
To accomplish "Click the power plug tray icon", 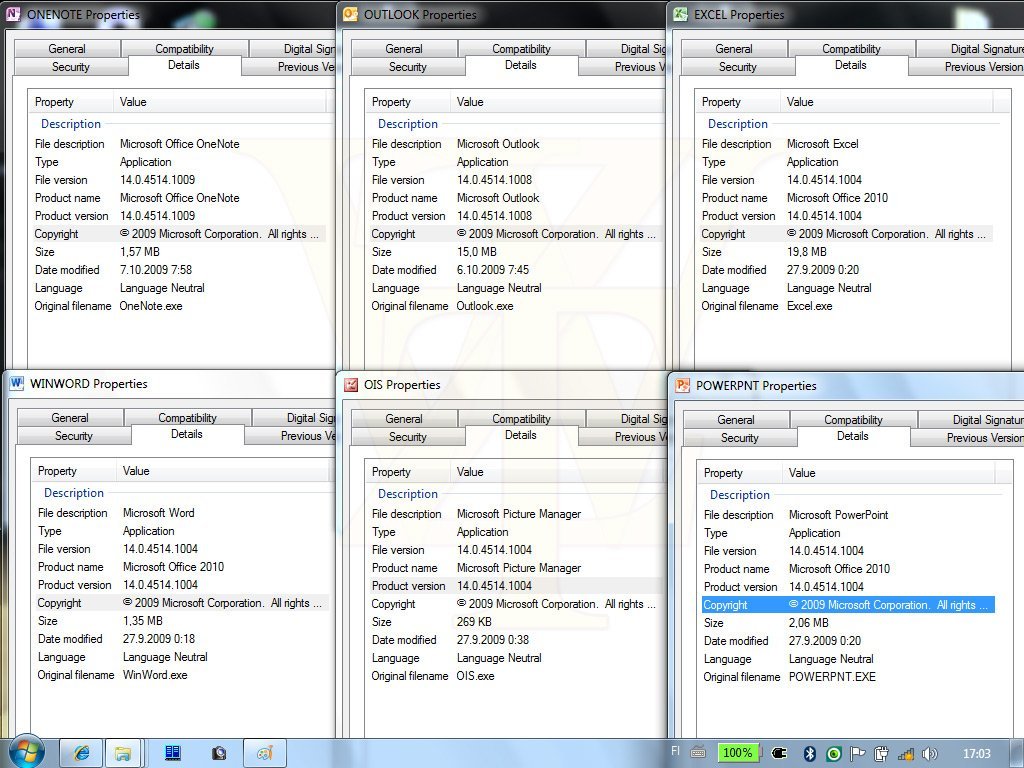I will tap(779, 753).
